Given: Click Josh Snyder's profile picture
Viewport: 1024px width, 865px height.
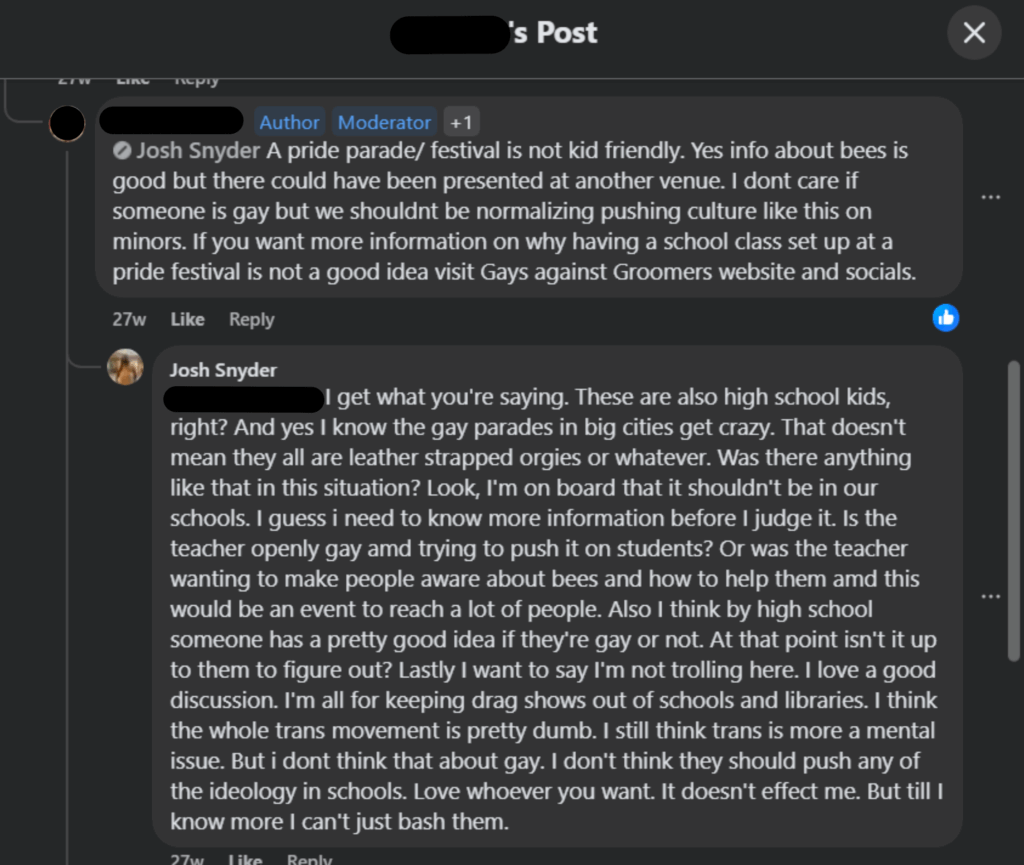Looking at the screenshot, I should tap(125, 367).
